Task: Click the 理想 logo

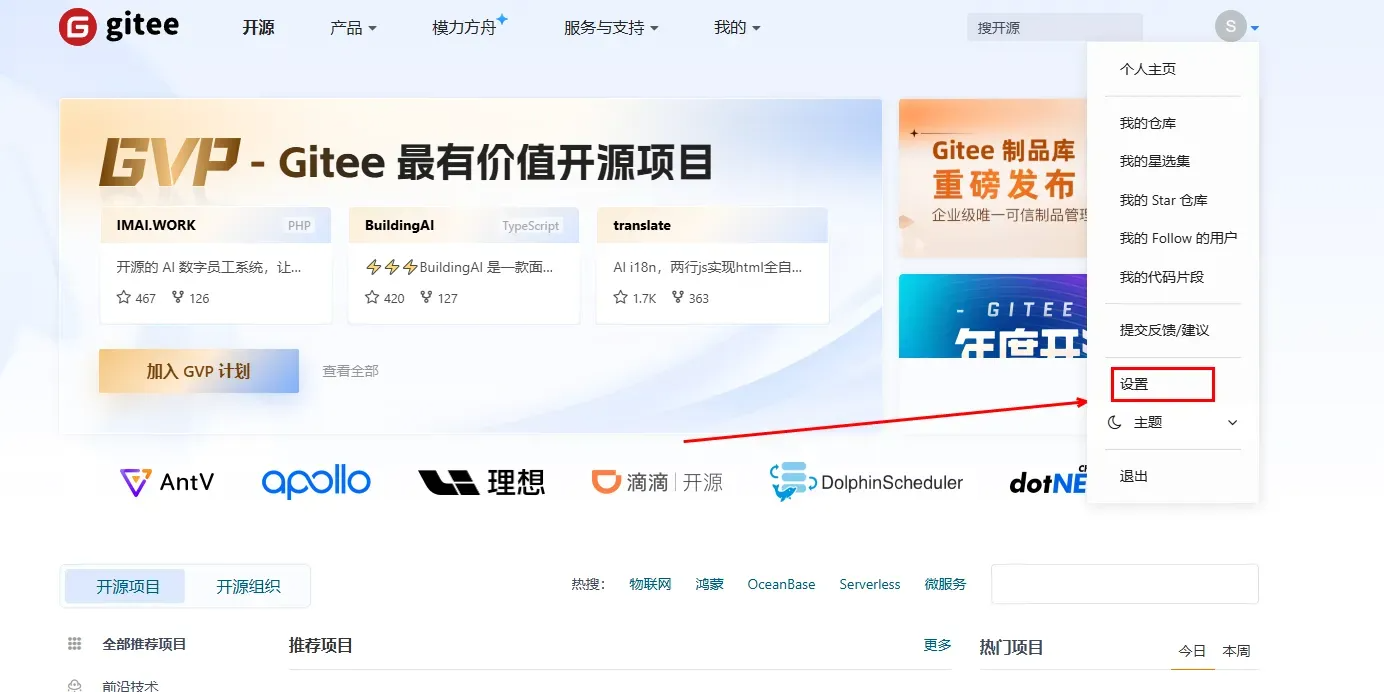Action: point(481,482)
